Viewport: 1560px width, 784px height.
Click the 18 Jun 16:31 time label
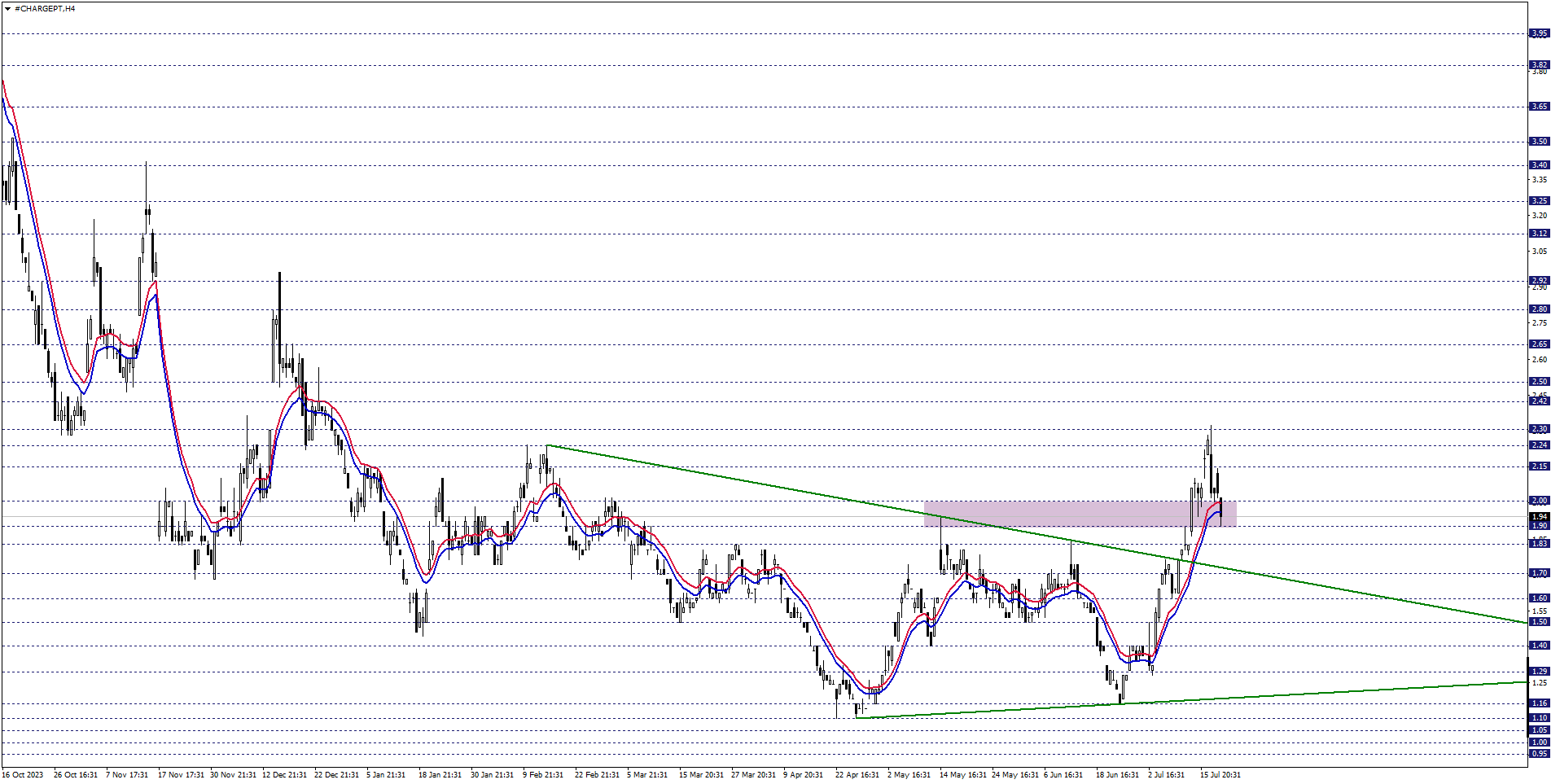[x=1118, y=775]
